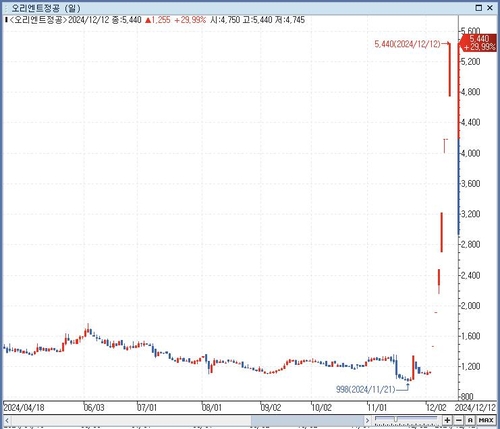The height and width of the screenshot is (429, 500).
Task: Click the 4,000 price axis label
Action: pos(471,153)
